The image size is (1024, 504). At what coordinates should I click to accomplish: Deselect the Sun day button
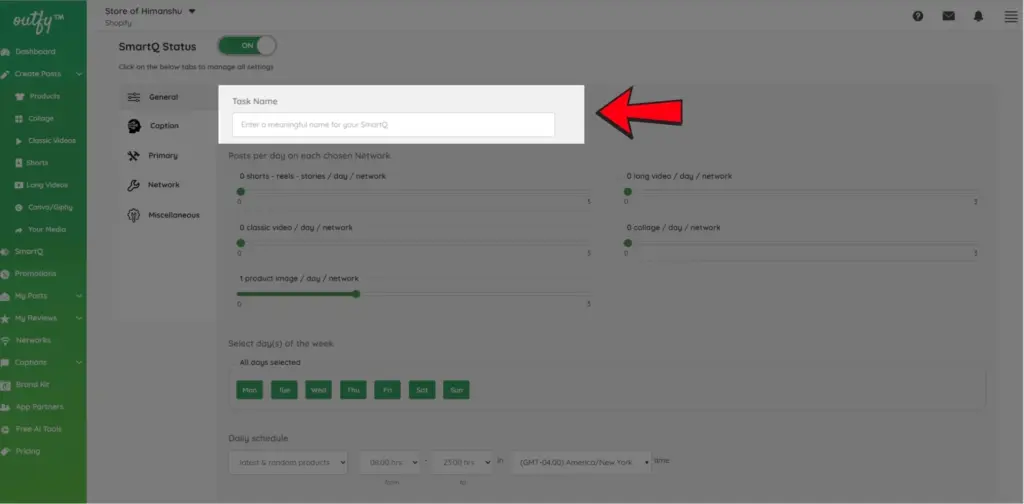click(x=456, y=390)
